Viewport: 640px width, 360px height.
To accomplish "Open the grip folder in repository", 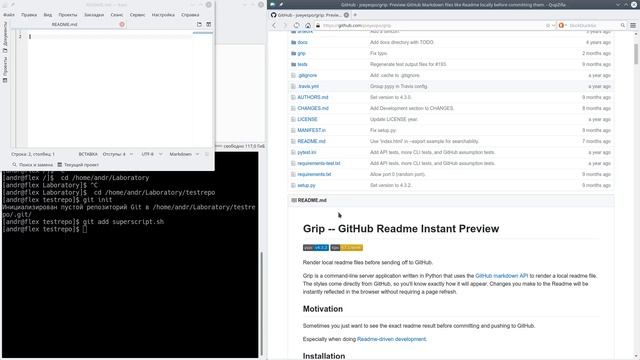I will tap(301, 53).
